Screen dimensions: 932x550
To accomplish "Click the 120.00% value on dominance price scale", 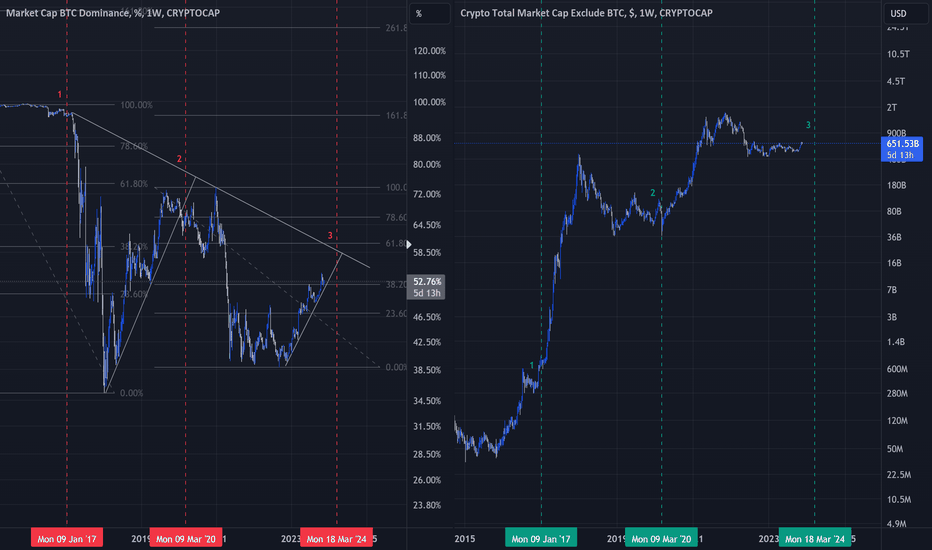I will [429, 51].
